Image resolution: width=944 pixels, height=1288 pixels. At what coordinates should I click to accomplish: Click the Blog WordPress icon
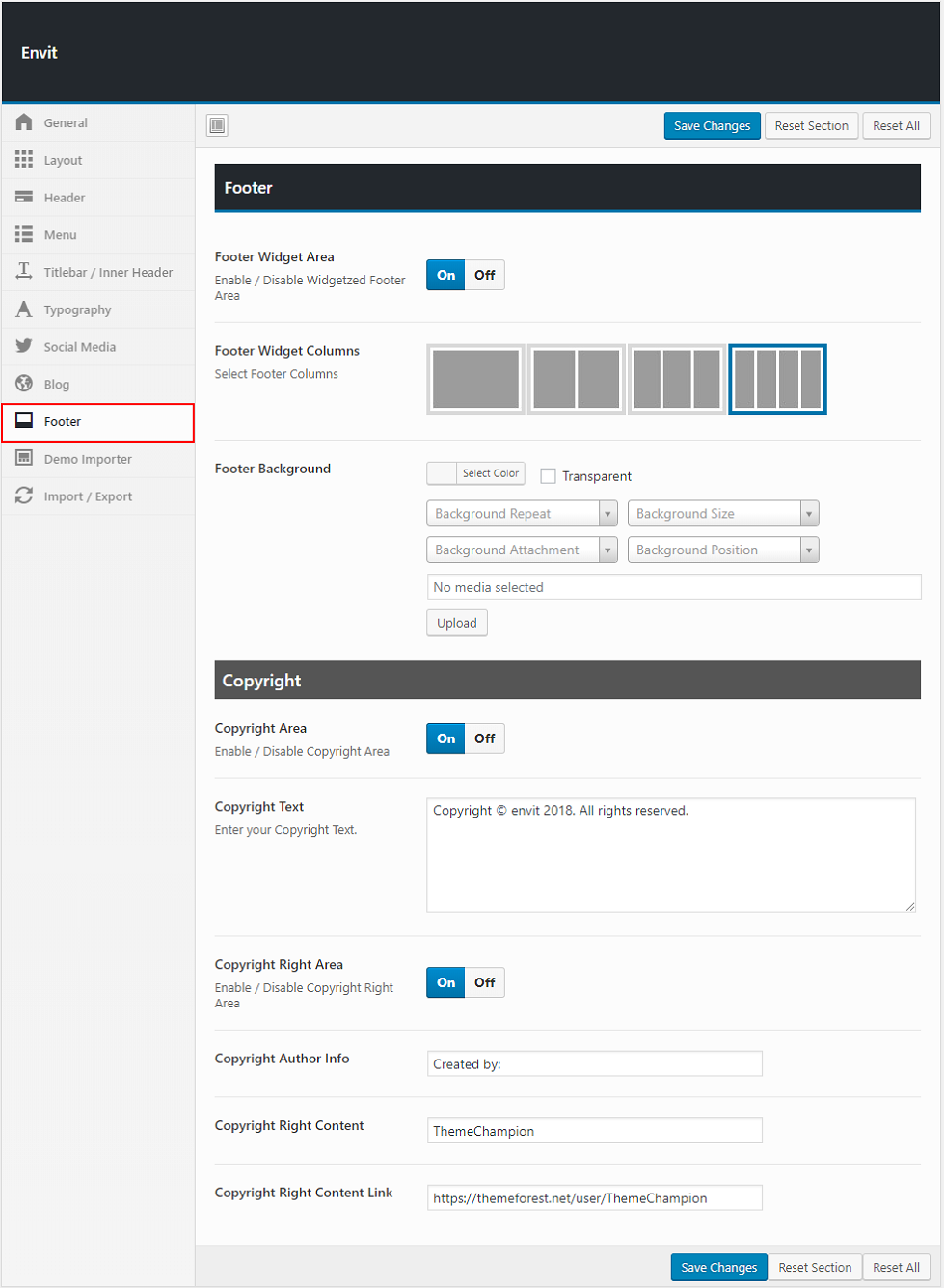click(x=24, y=384)
